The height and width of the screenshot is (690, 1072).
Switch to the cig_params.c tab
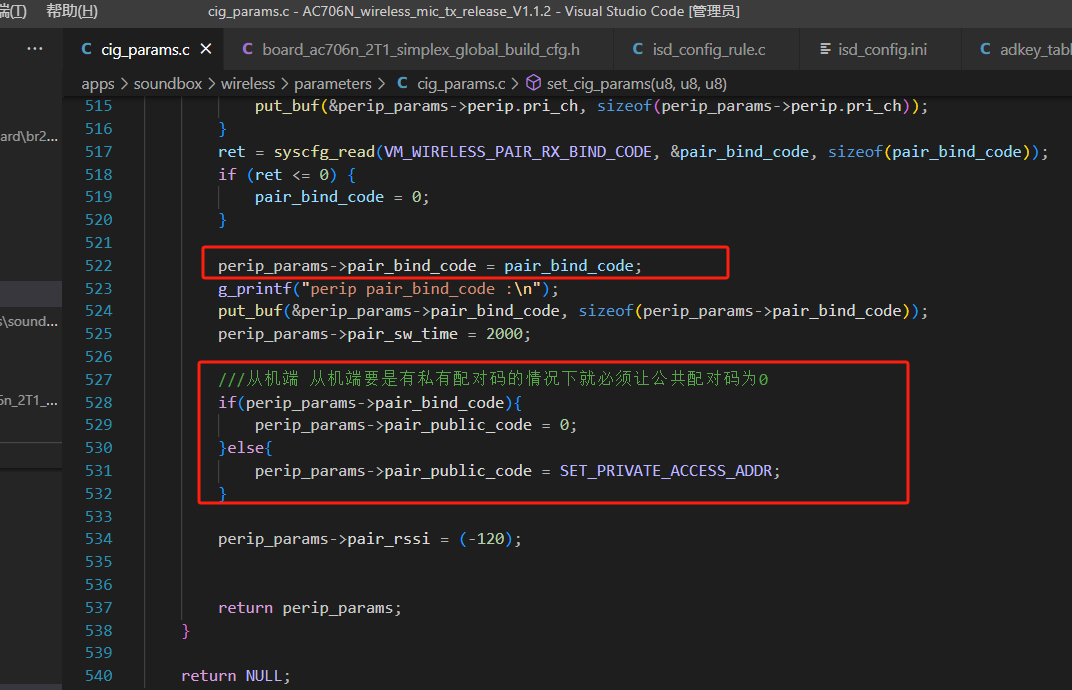tap(145, 49)
